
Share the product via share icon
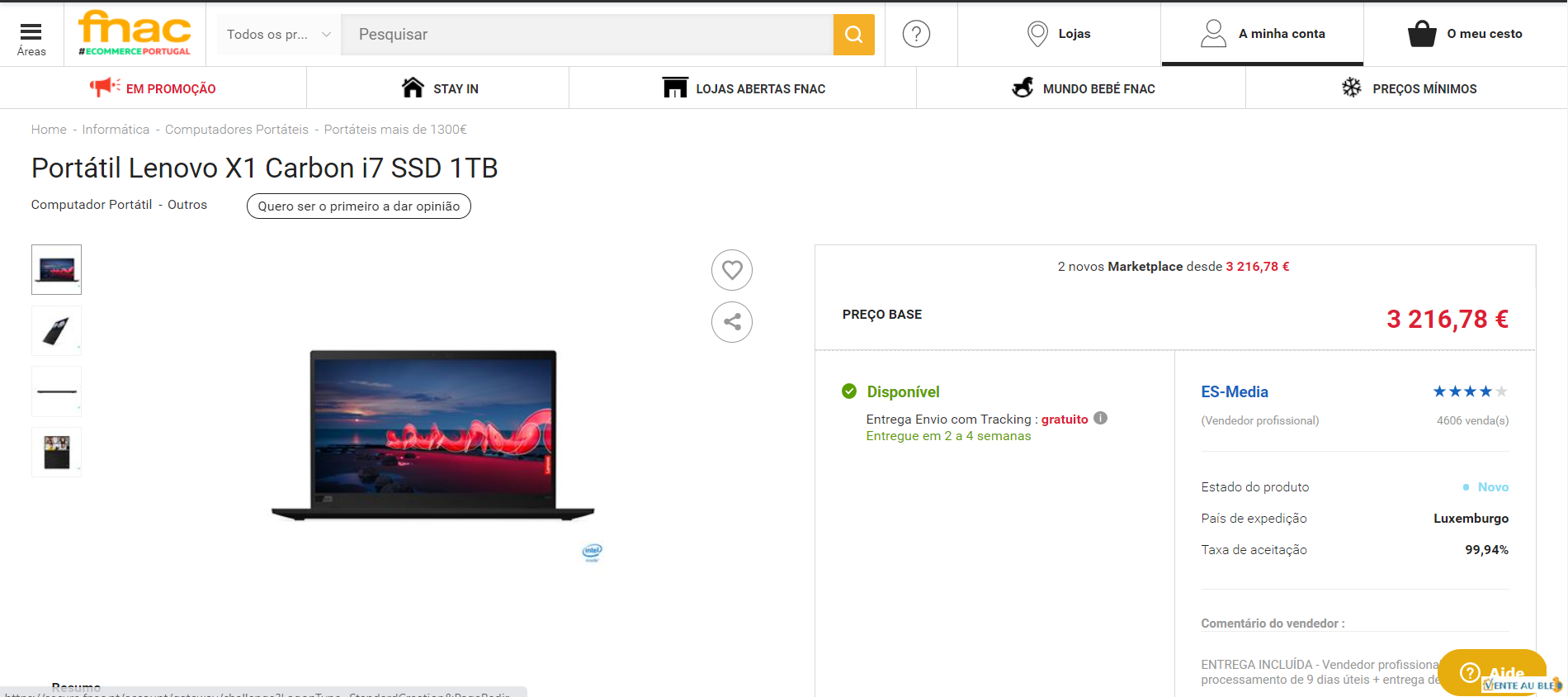pyautogui.click(x=732, y=322)
